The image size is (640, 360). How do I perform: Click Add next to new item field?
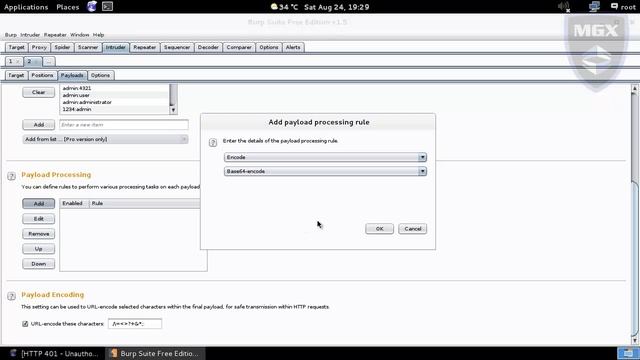[39, 124]
